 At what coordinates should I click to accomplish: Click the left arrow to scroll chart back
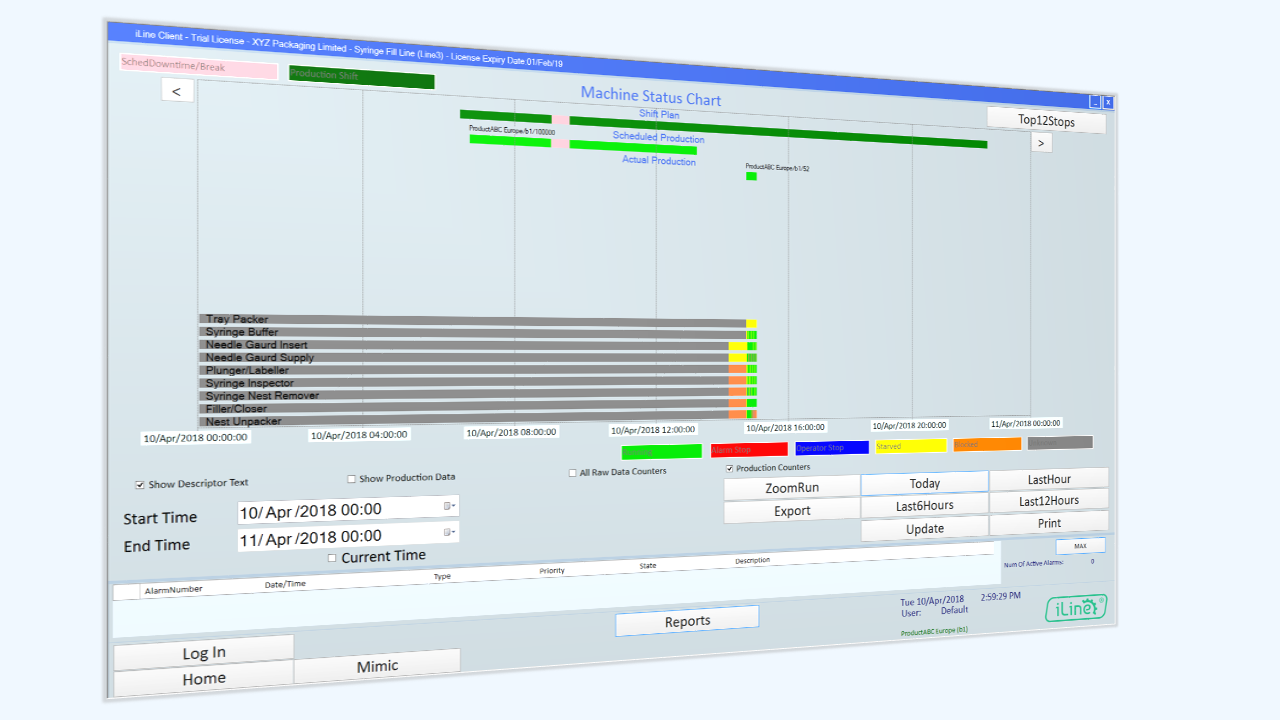[x=177, y=90]
